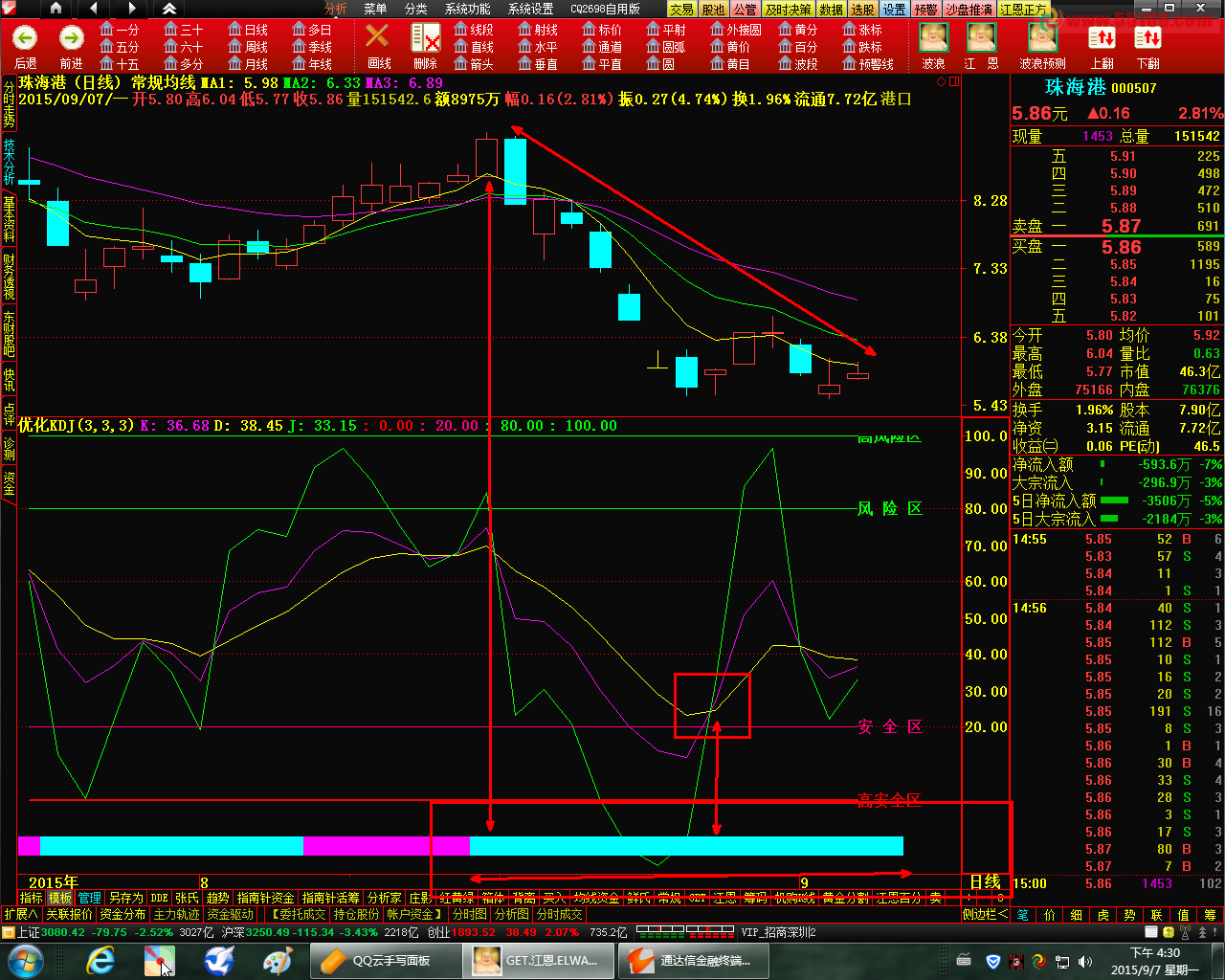Select the 线段 line segment tool
The height and width of the screenshot is (980, 1225).
(474, 30)
